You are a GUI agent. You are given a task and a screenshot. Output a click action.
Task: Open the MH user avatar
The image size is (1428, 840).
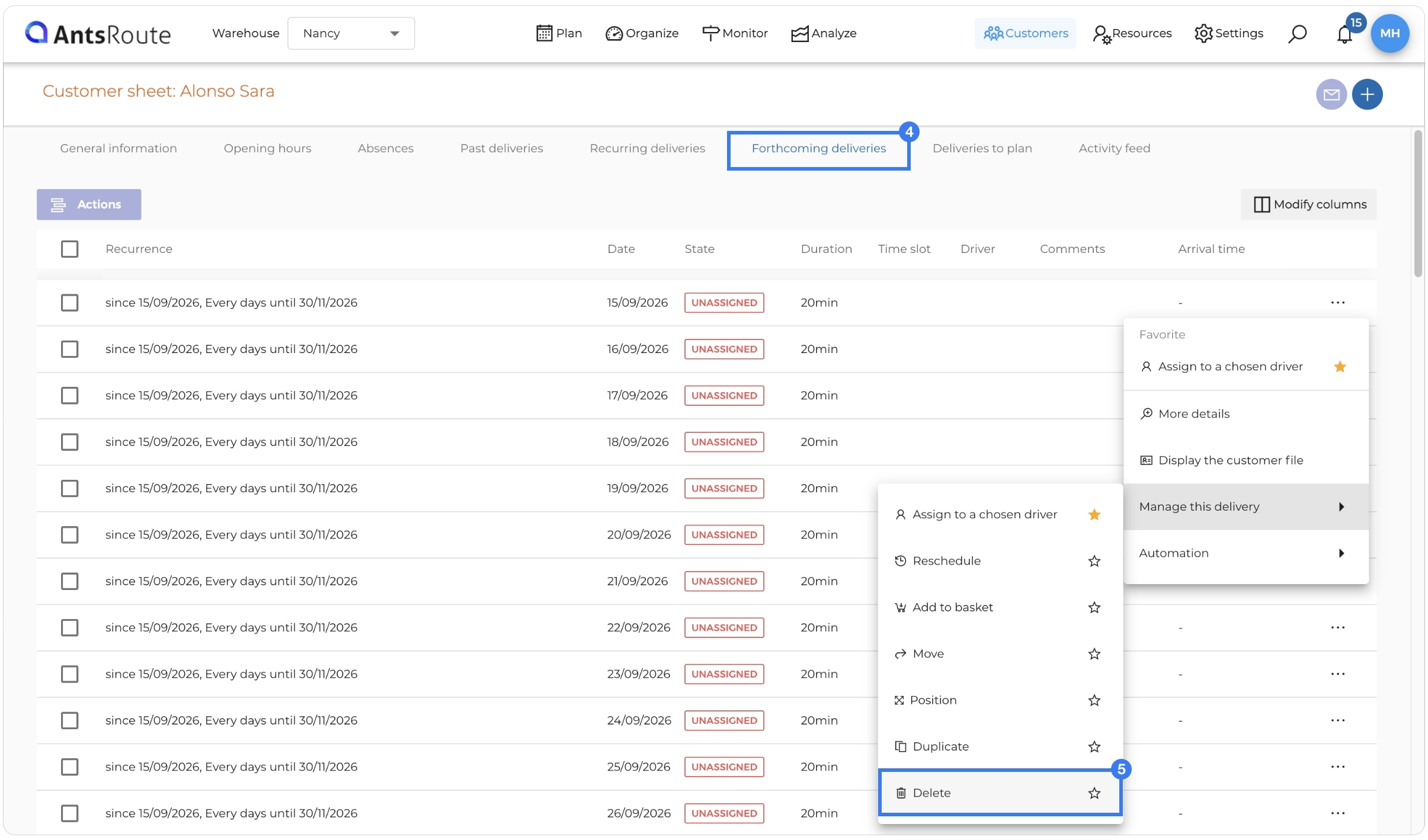tap(1390, 34)
